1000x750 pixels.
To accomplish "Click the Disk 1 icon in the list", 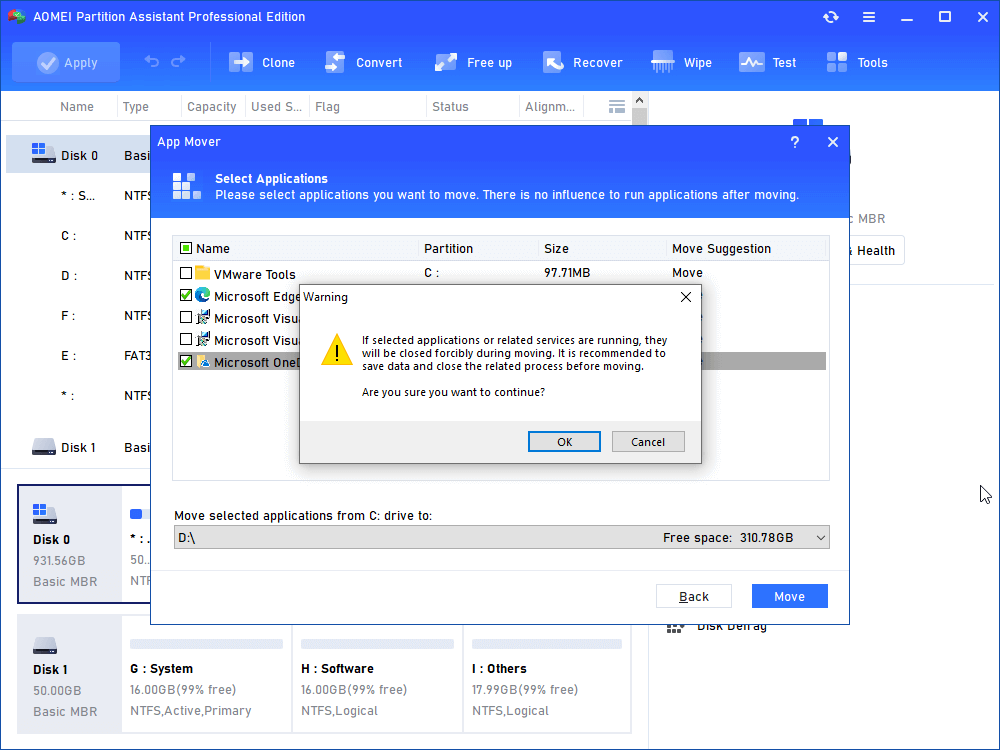I will (44, 446).
